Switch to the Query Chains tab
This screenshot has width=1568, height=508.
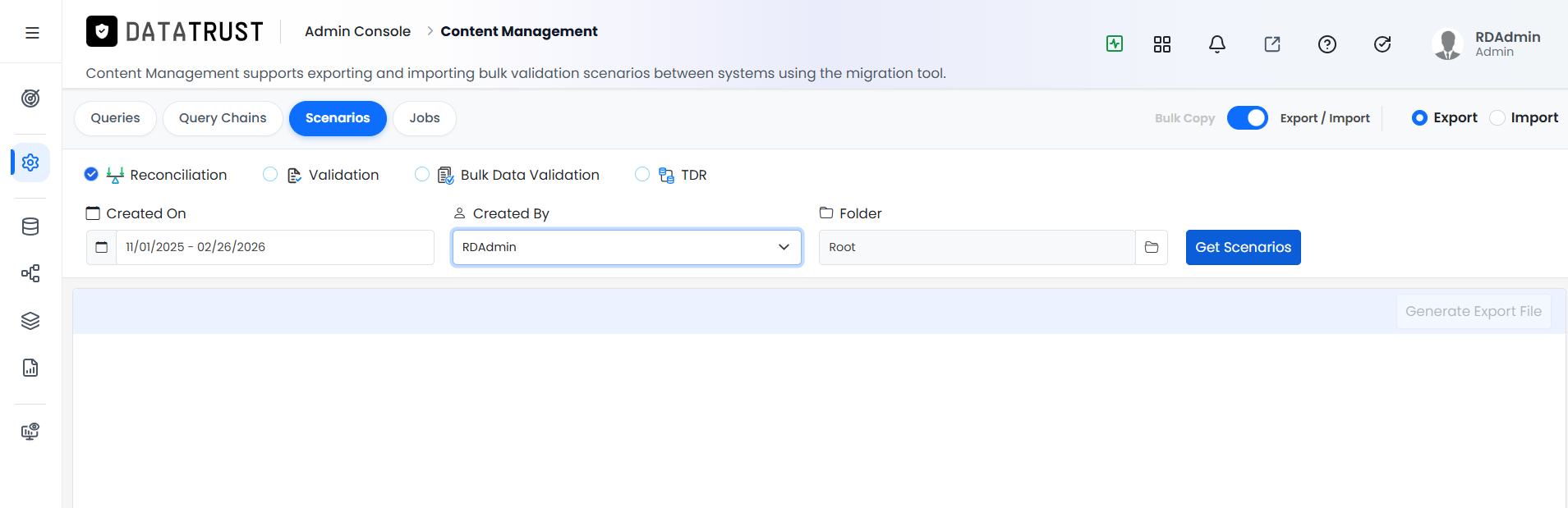[223, 118]
